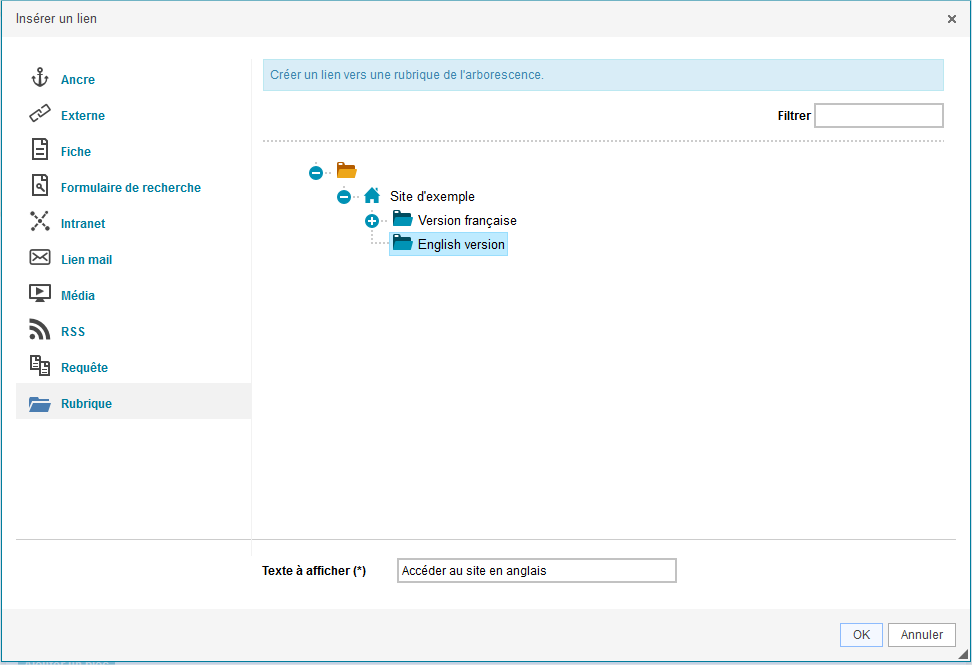The image size is (972, 665).
Task: Collapse the Site d'exemple node
Action: (x=343, y=196)
